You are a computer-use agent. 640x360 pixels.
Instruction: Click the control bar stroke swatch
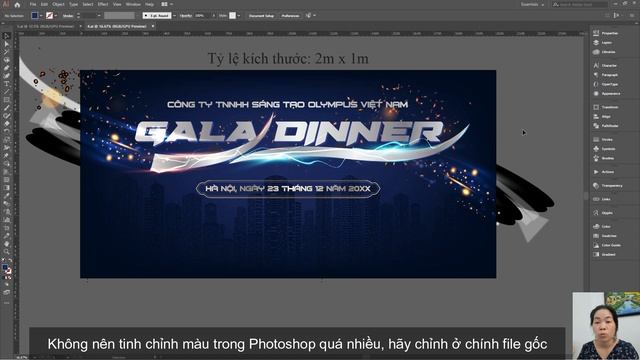49,16
